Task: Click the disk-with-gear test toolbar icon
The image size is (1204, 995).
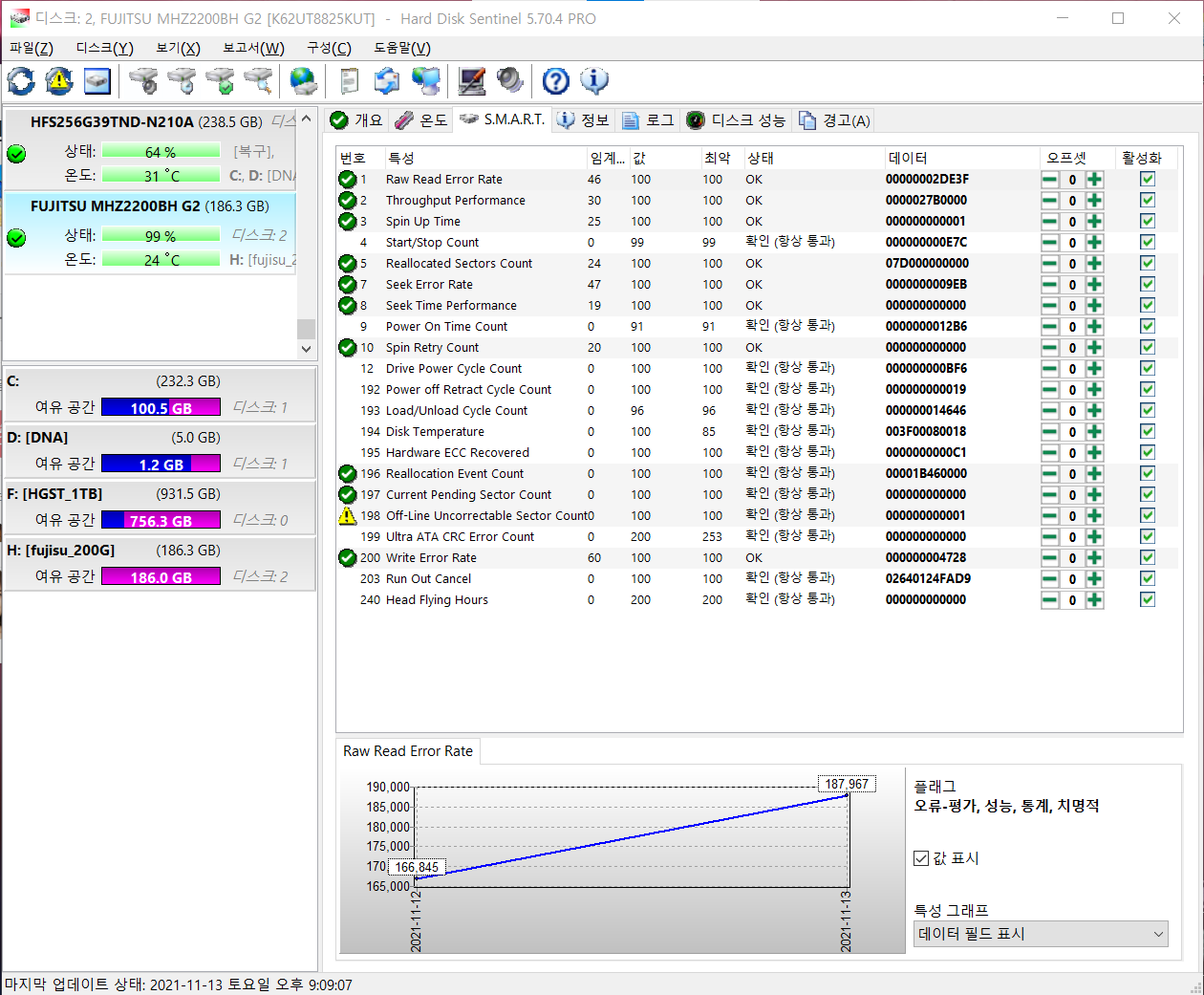Action: (x=143, y=81)
